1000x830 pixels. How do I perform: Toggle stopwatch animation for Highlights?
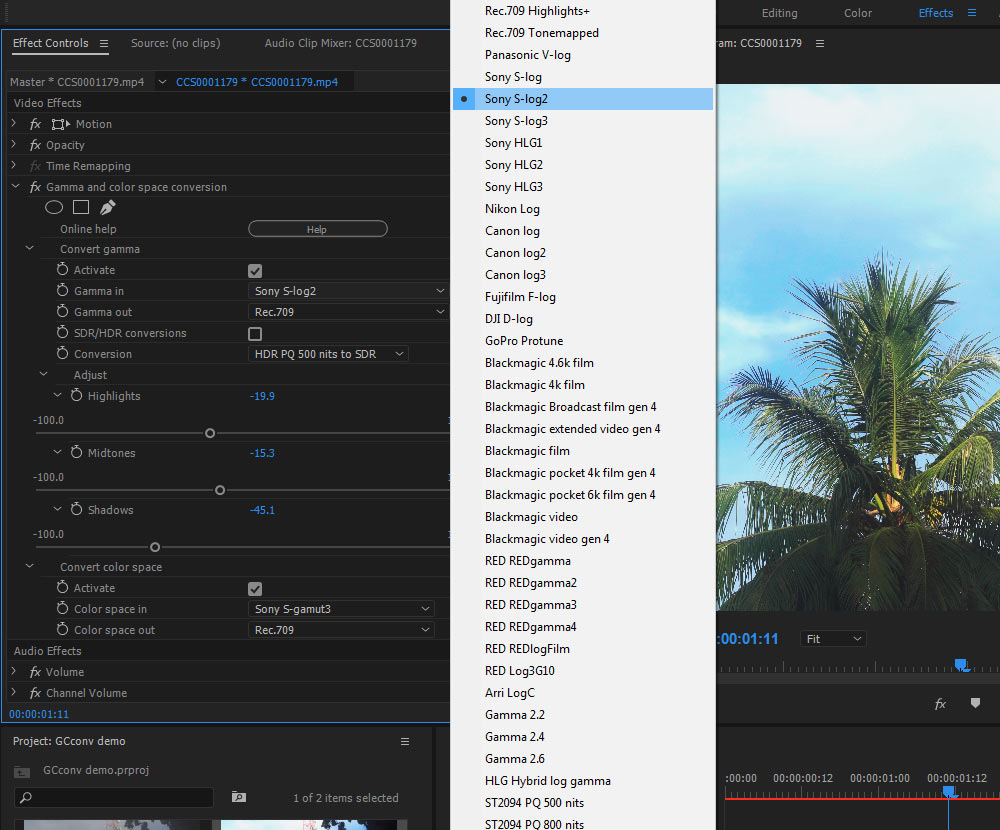coord(76,396)
